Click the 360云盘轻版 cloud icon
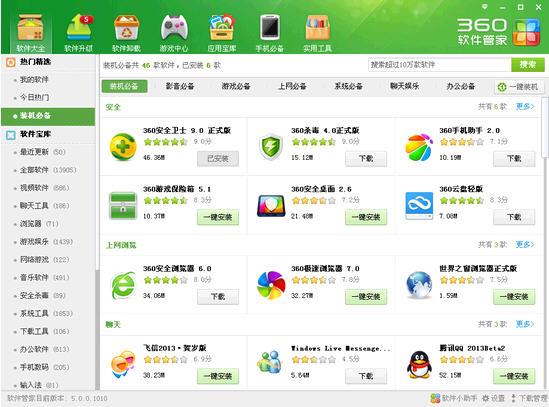Viewport: 549px width, 407px height. tap(419, 206)
